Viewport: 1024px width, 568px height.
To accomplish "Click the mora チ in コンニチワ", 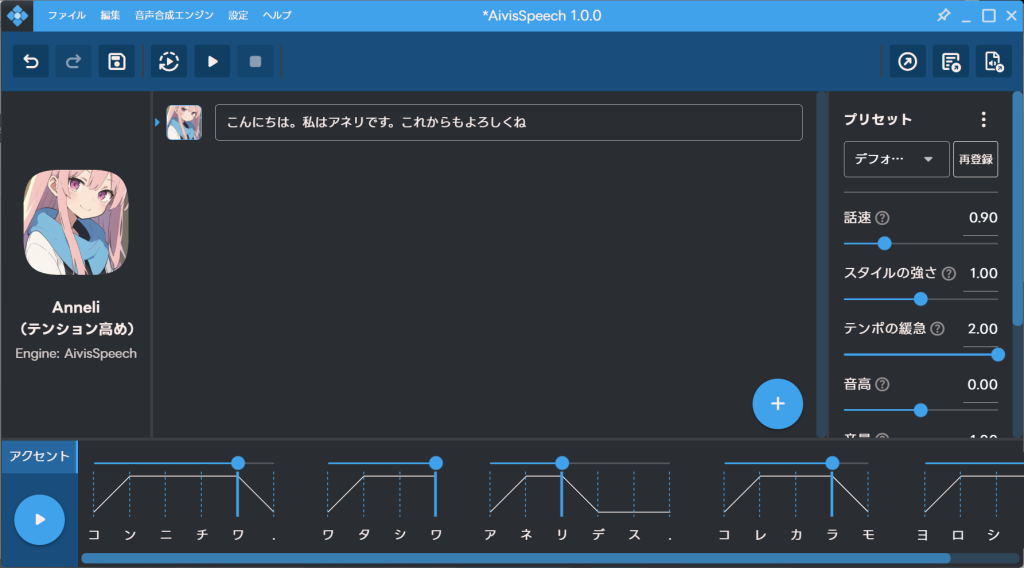I will (202, 535).
